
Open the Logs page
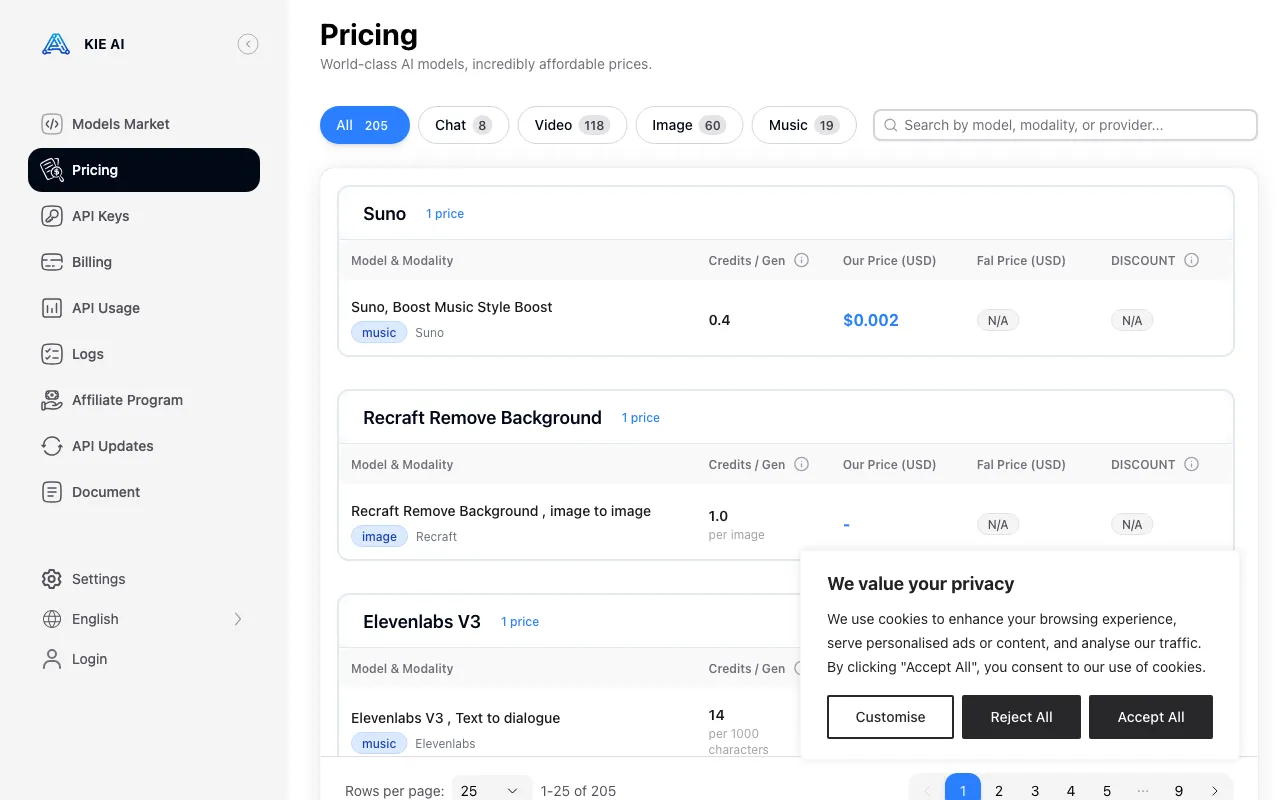coord(144,354)
